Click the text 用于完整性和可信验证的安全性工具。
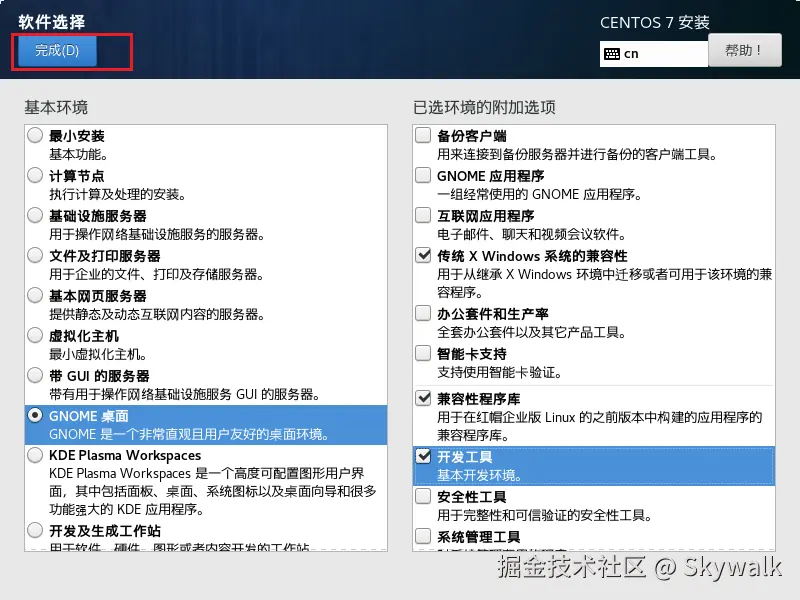 tap(545, 515)
